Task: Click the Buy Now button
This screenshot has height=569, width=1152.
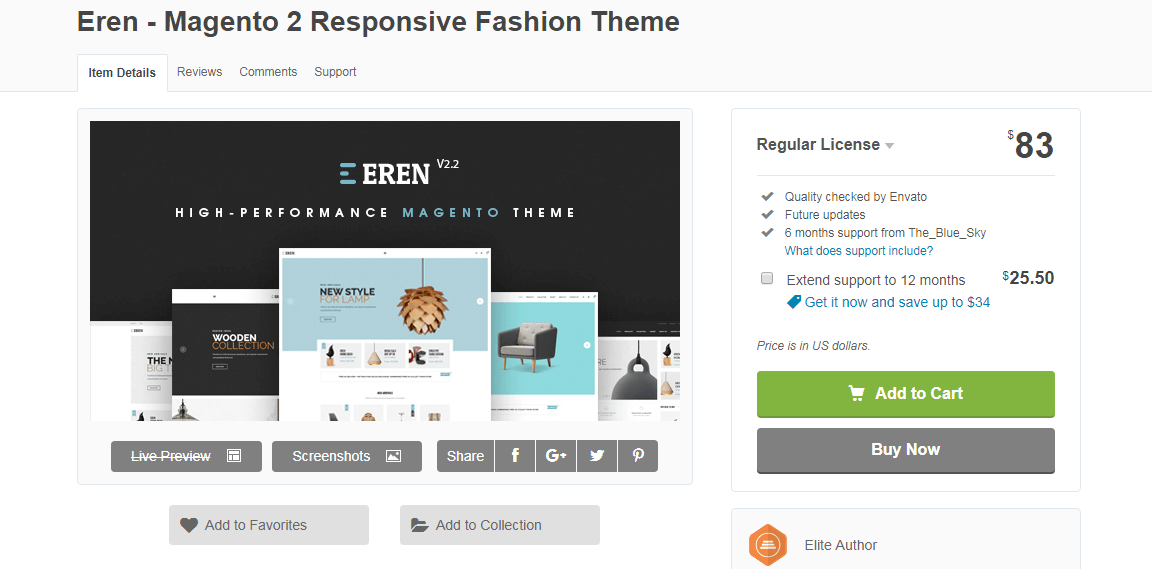Action: [905, 450]
